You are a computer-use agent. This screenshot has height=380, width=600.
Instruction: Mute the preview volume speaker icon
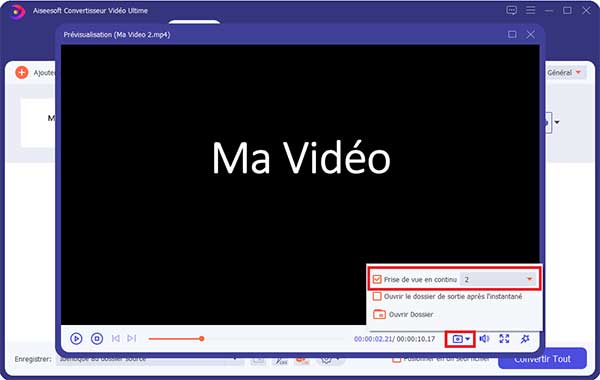point(484,339)
